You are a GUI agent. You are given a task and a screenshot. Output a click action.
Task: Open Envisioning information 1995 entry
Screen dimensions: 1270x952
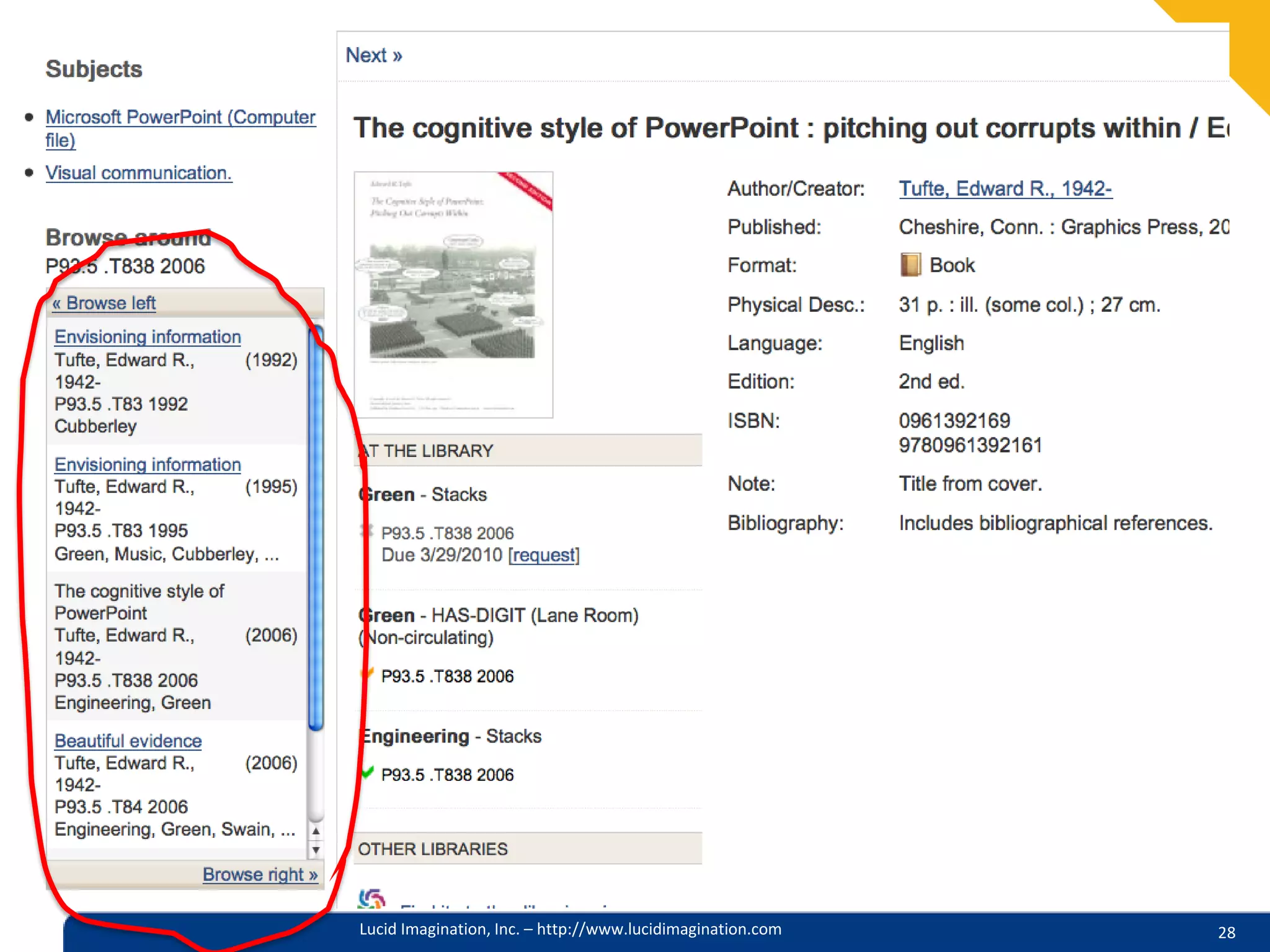coord(148,464)
